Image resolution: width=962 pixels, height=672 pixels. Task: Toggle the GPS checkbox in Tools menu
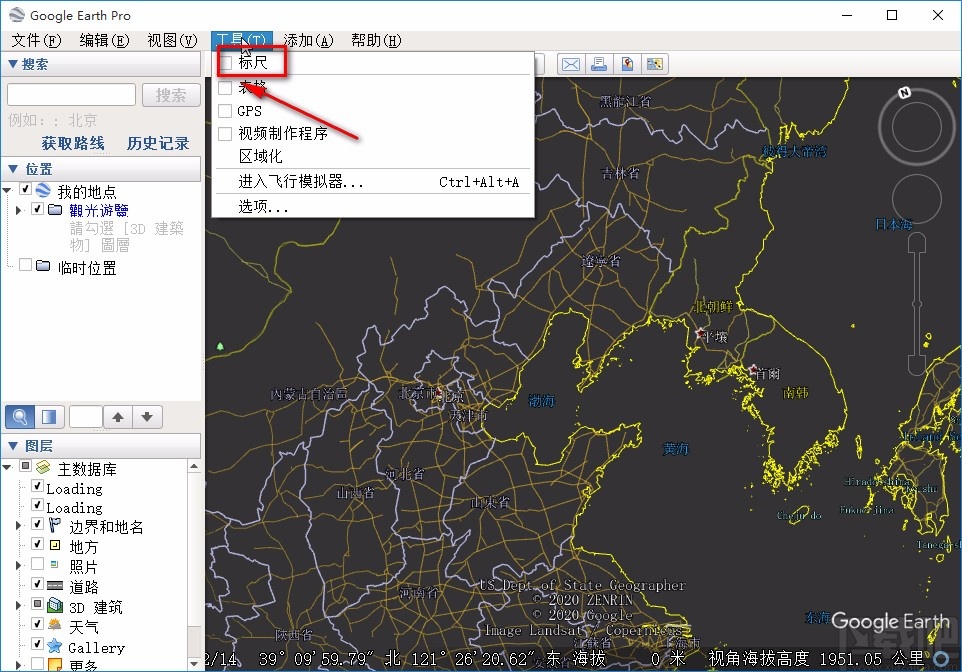coord(225,110)
